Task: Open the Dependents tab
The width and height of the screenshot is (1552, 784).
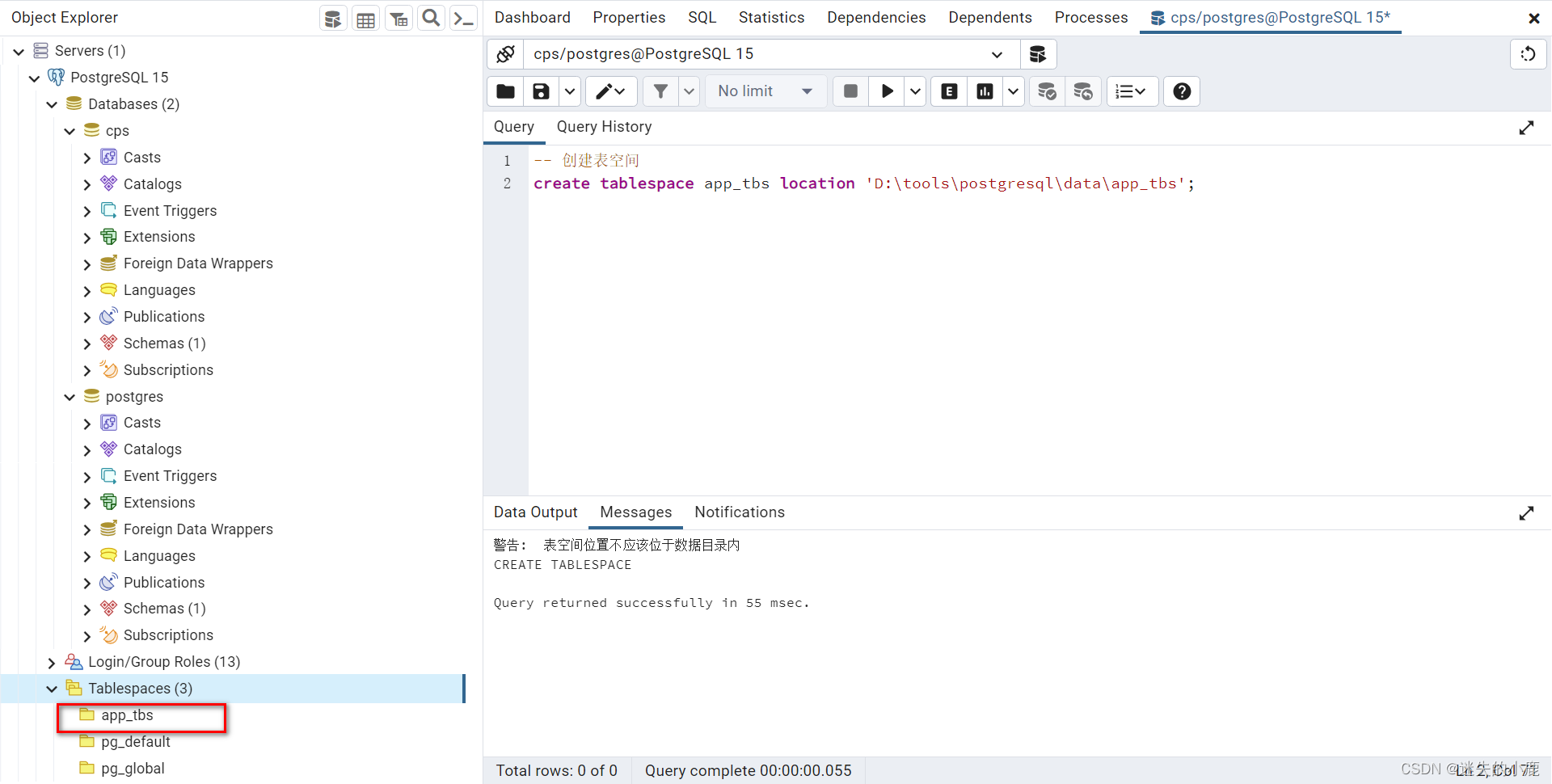Action: [989, 18]
